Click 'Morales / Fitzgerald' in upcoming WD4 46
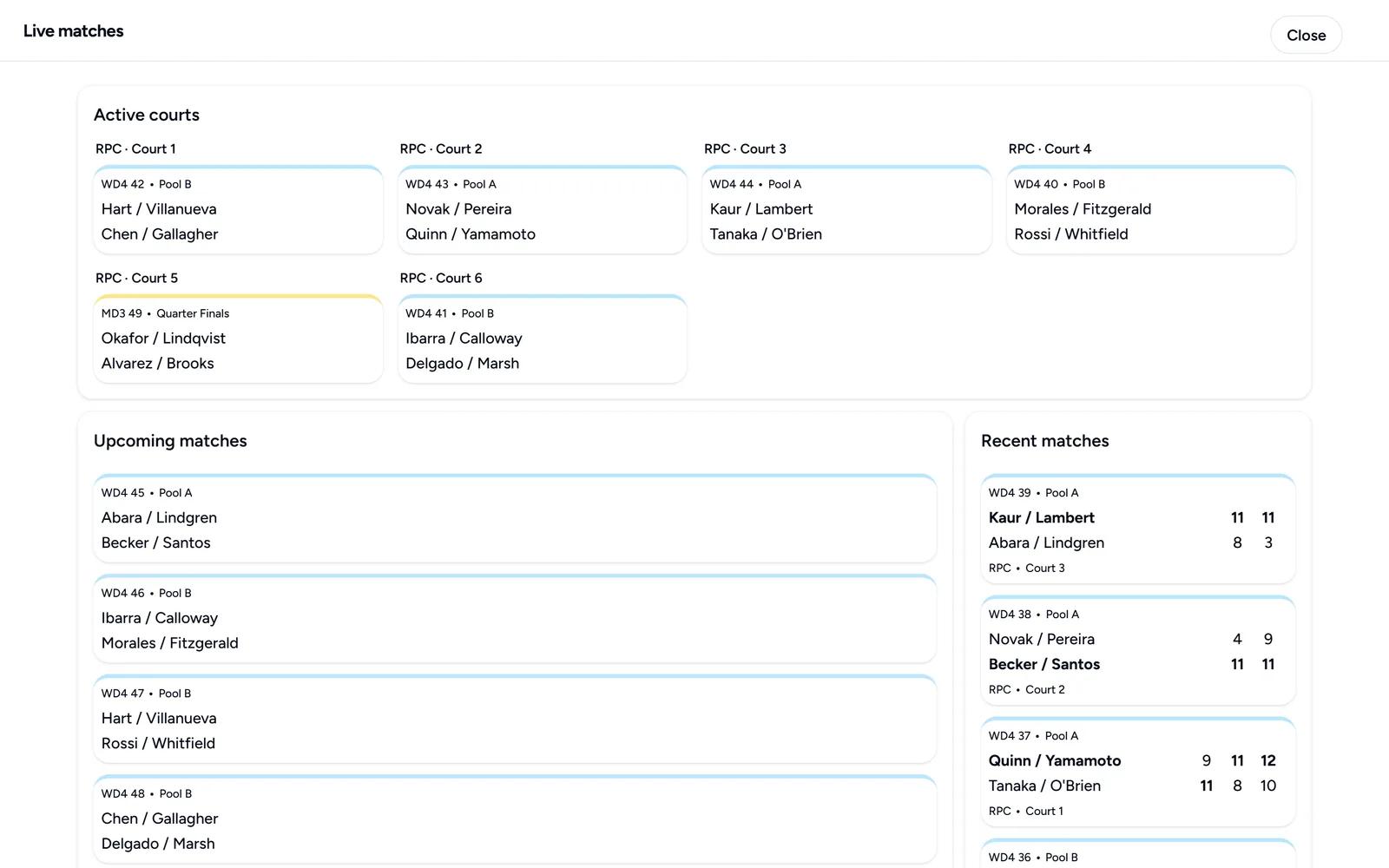The image size is (1389, 868). click(x=170, y=643)
